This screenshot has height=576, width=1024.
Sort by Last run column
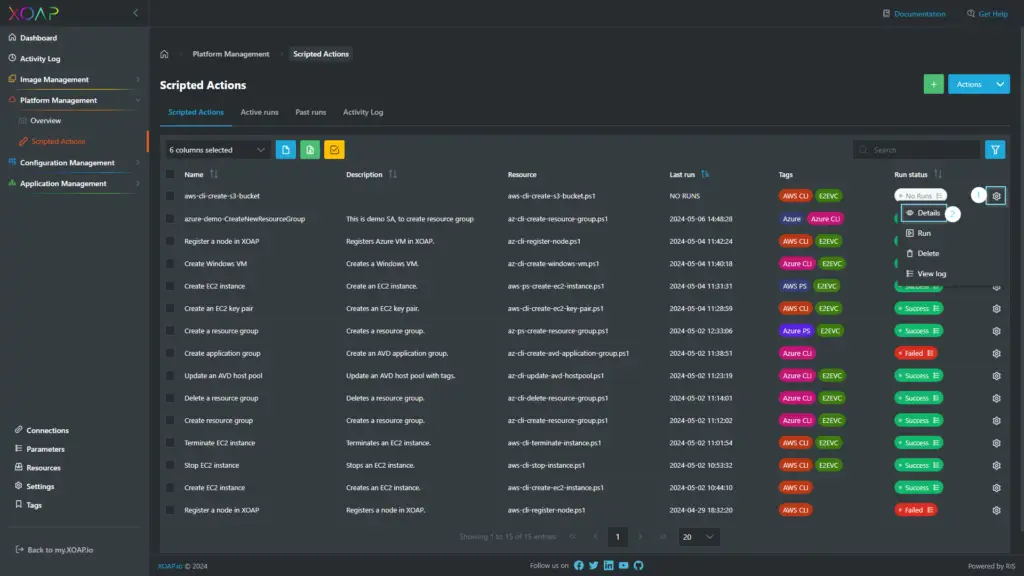(x=705, y=174)
